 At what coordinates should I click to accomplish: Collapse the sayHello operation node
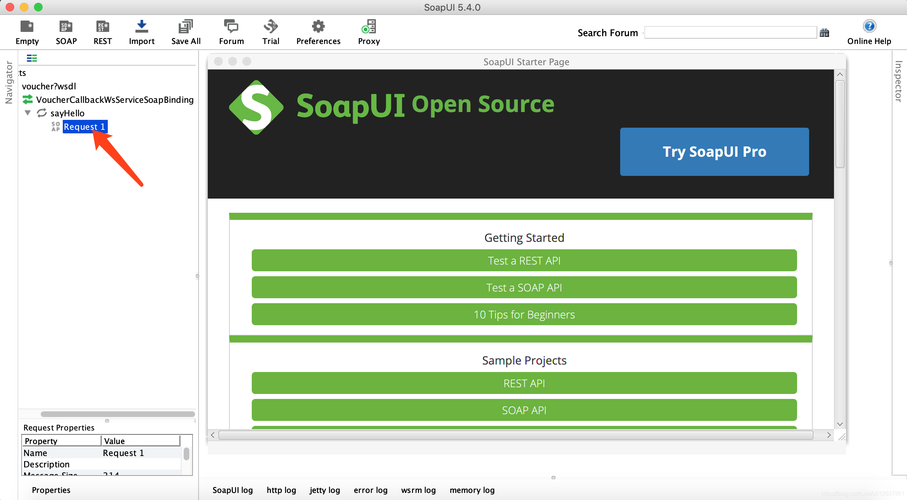click(28, 113)
